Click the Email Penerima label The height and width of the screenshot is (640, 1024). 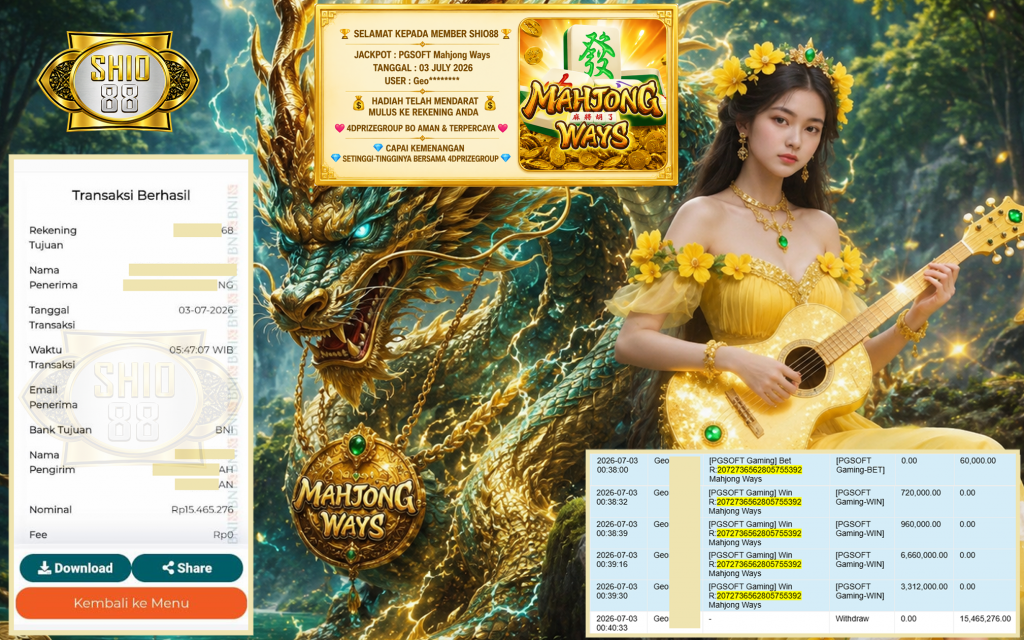tap(53, 397)
